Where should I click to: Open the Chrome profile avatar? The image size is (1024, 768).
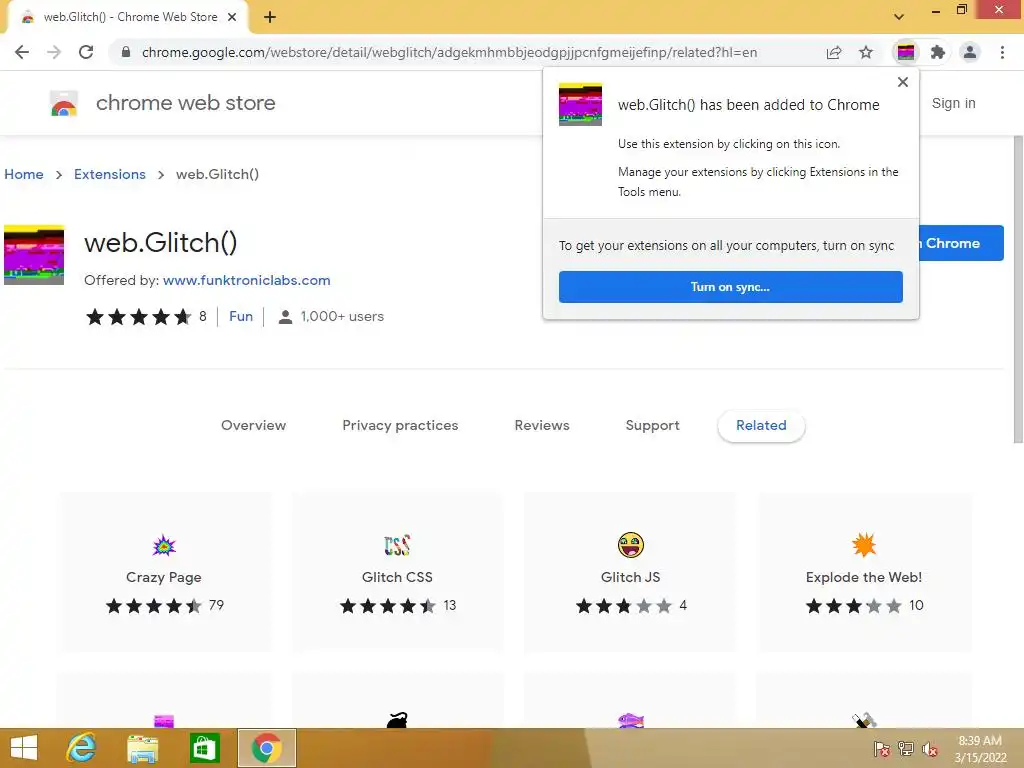(x=970, y=52)
